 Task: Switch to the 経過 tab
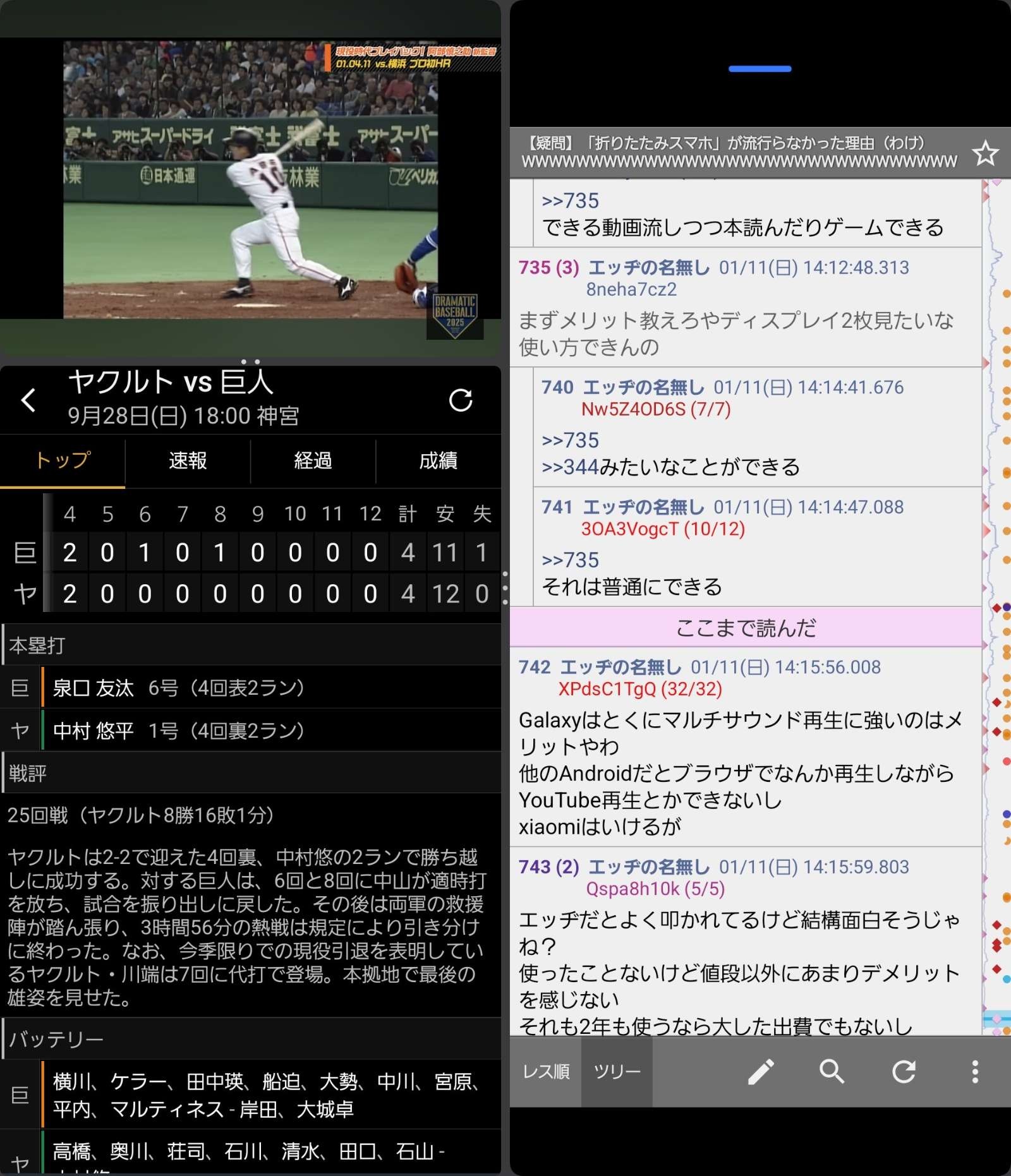point(313,460)
